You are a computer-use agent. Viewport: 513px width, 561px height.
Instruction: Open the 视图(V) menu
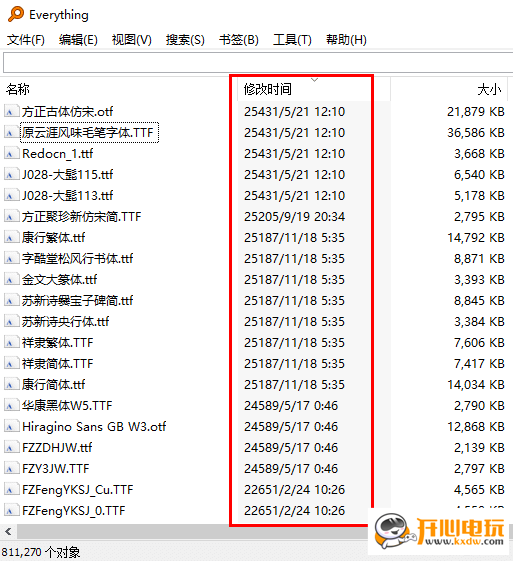(x=132, y=39)
